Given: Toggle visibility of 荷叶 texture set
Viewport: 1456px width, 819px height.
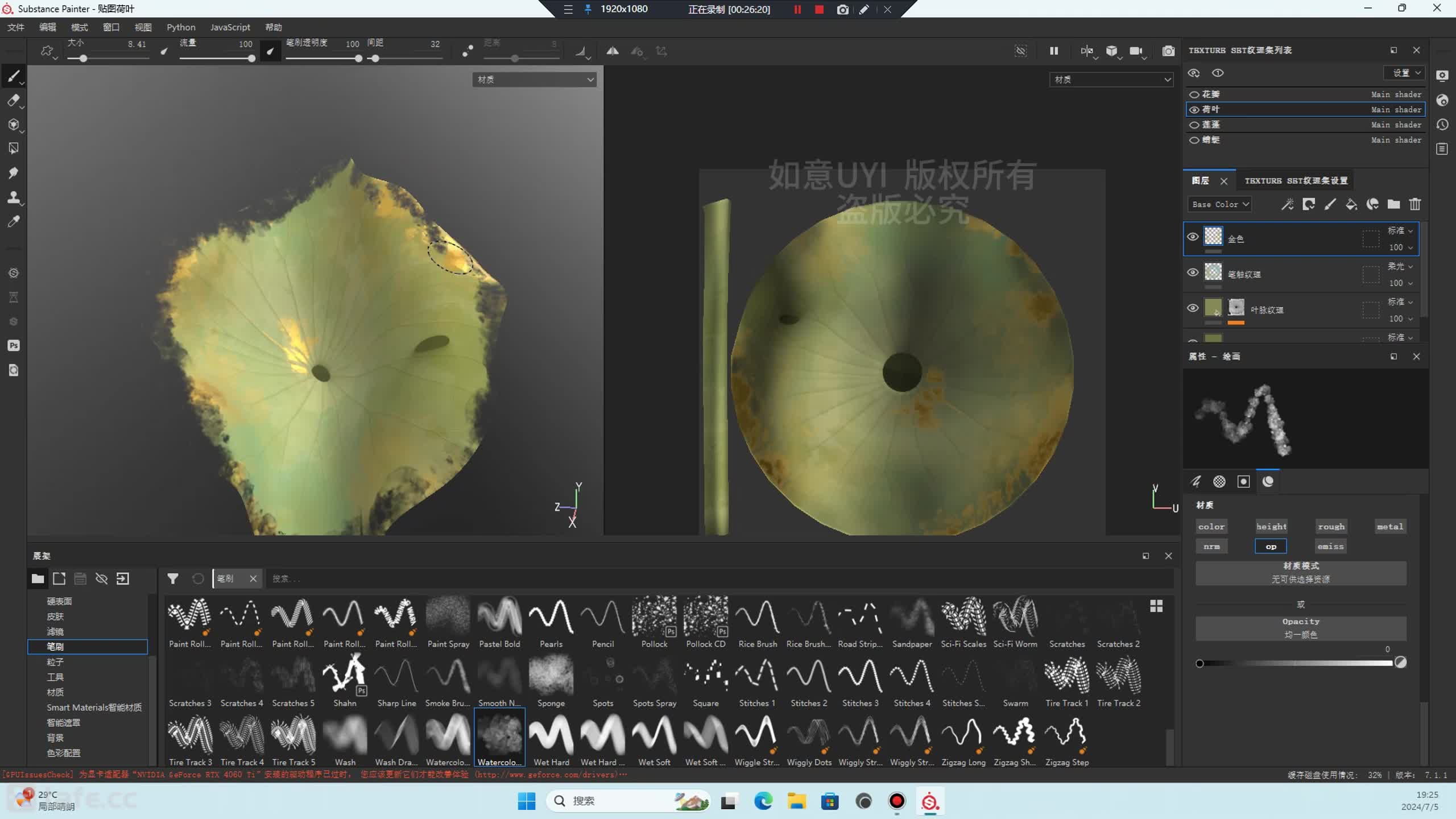Looking at the screenshot, I should (1194, 110).
